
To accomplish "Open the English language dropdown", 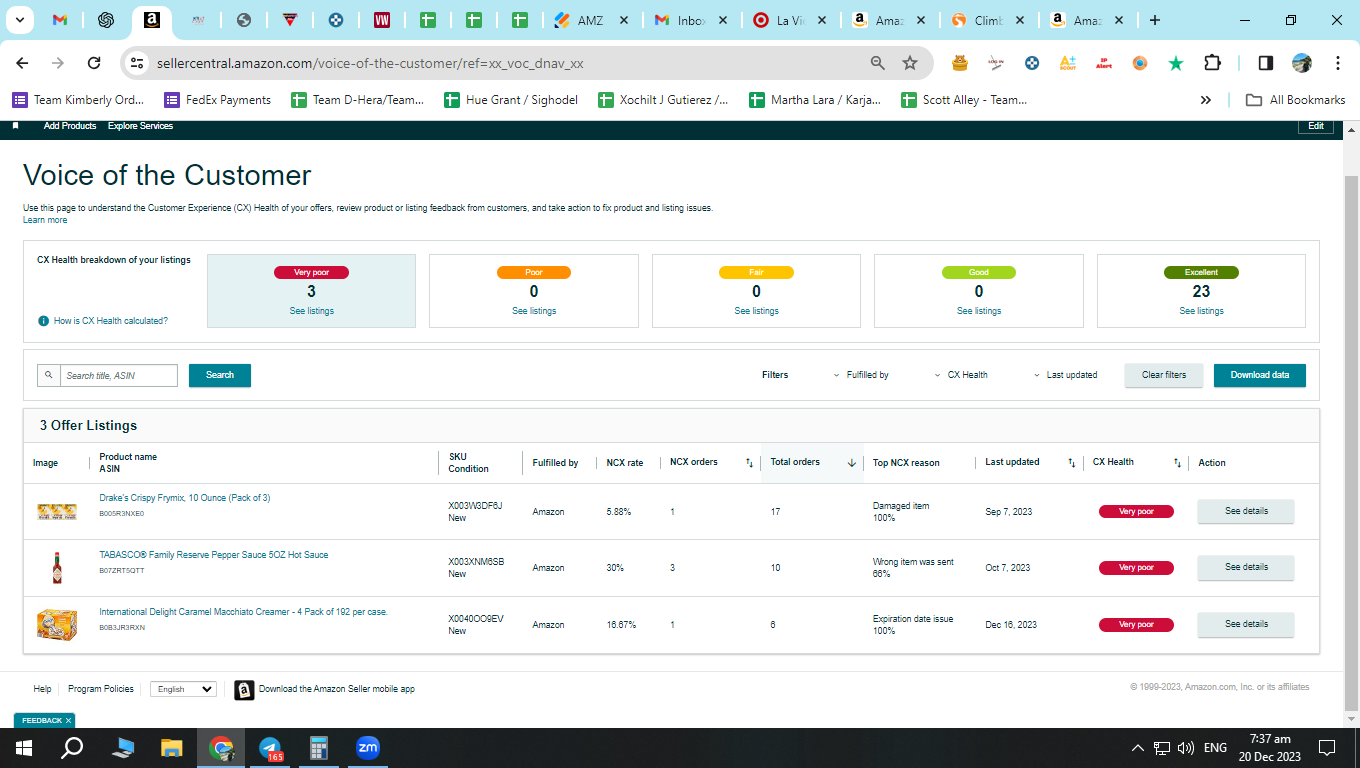I will [183, 689].
